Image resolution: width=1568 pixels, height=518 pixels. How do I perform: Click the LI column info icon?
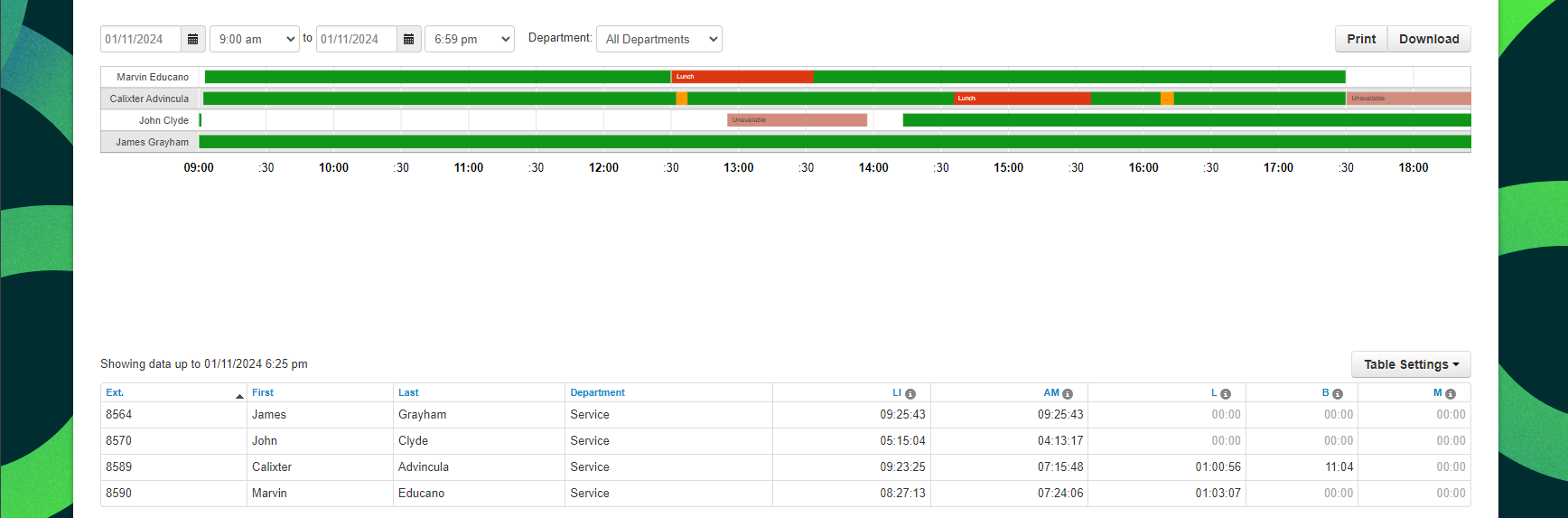pos(910,393)
